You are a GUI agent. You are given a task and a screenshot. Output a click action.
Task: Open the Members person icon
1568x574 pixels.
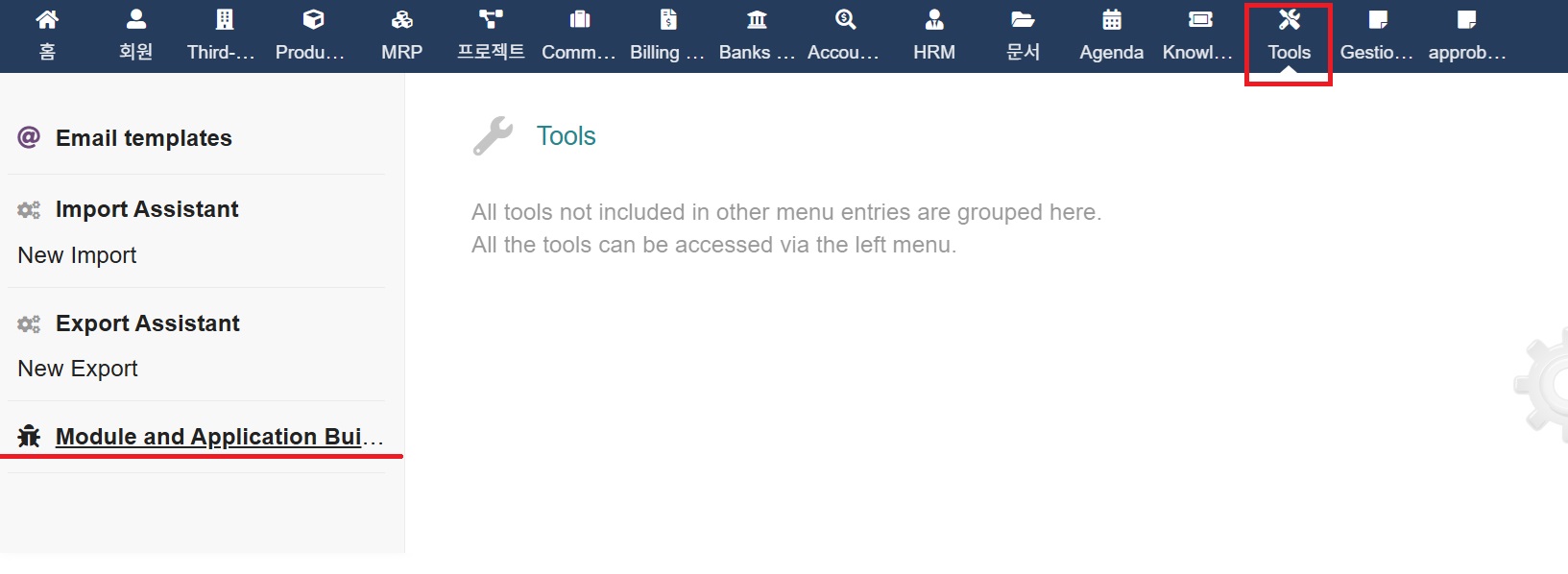(x=136, y=20)
